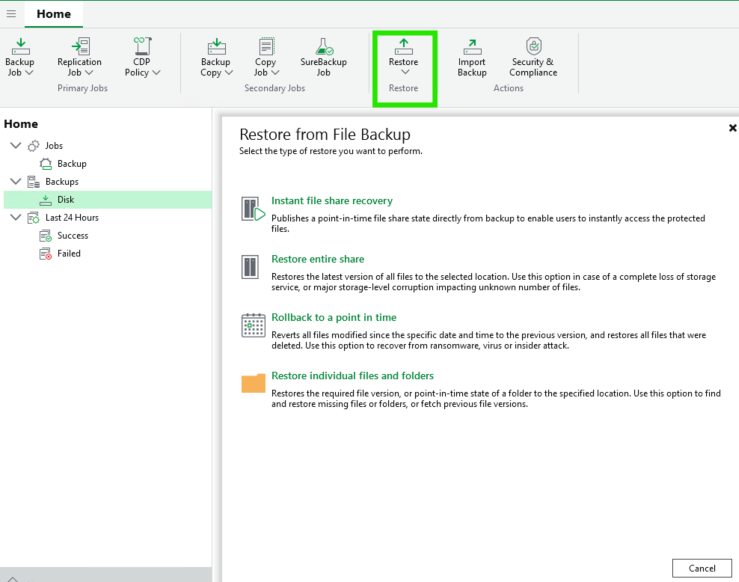The image size is (739, 582).
Task: Click the CDP Policy icon
Action: (x=141, y=47)
